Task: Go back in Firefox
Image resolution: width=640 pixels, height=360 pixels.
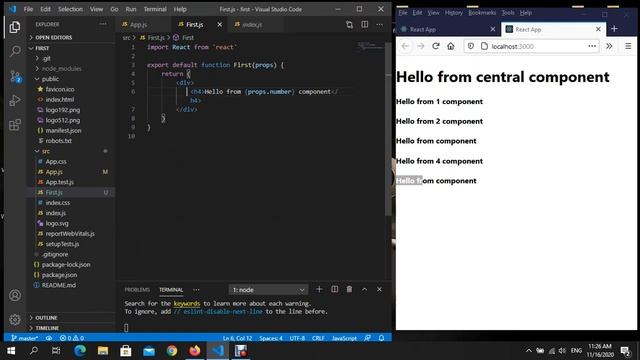Action: [x=405, y=46]
